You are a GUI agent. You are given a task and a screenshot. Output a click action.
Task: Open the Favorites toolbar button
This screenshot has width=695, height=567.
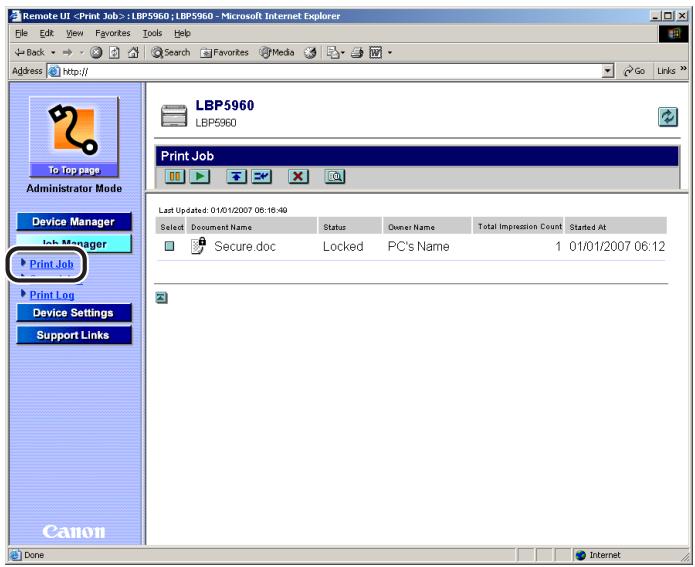[x=224, y=53]
